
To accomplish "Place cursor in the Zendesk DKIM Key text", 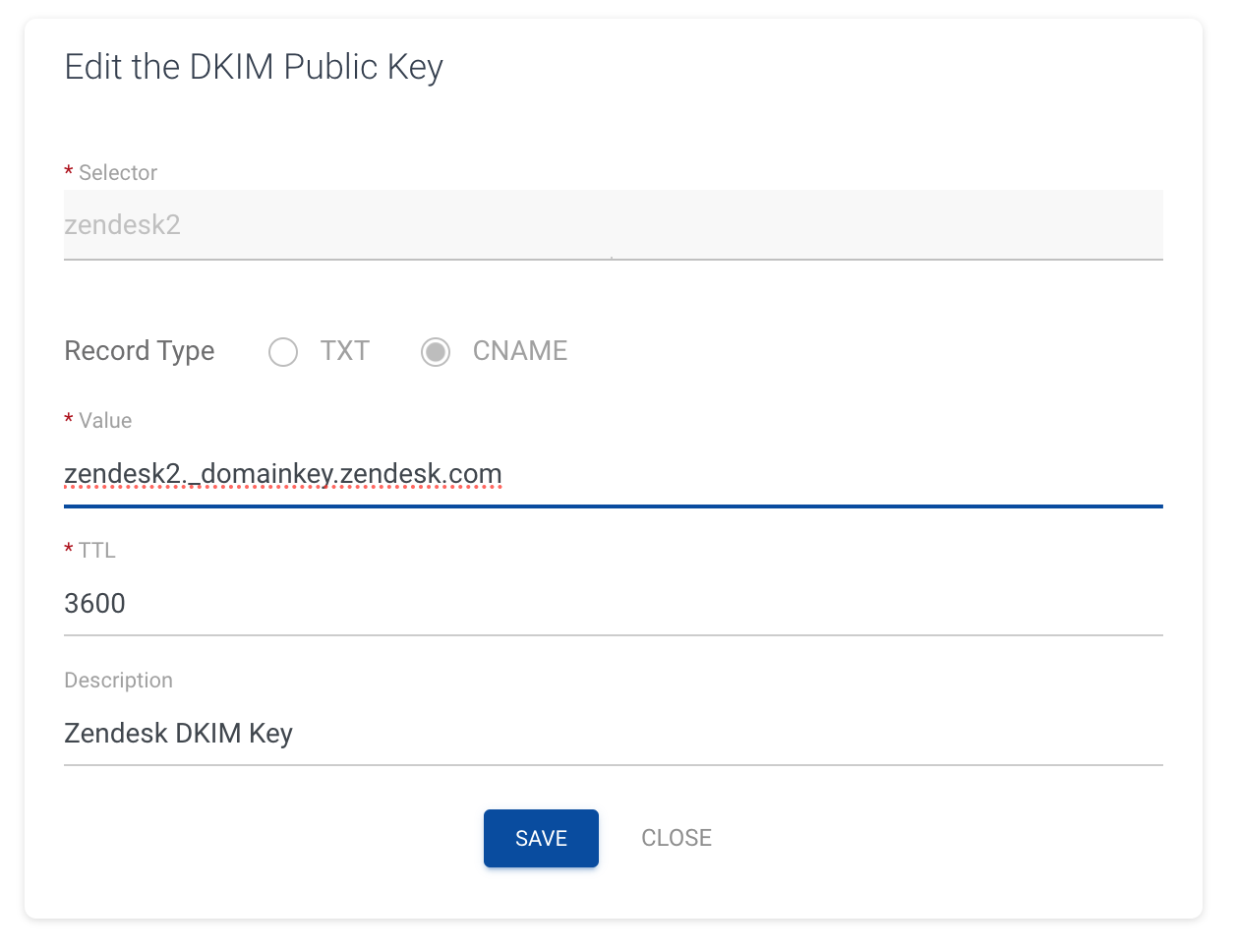I will pyautogui.click(x=178, y=733).
